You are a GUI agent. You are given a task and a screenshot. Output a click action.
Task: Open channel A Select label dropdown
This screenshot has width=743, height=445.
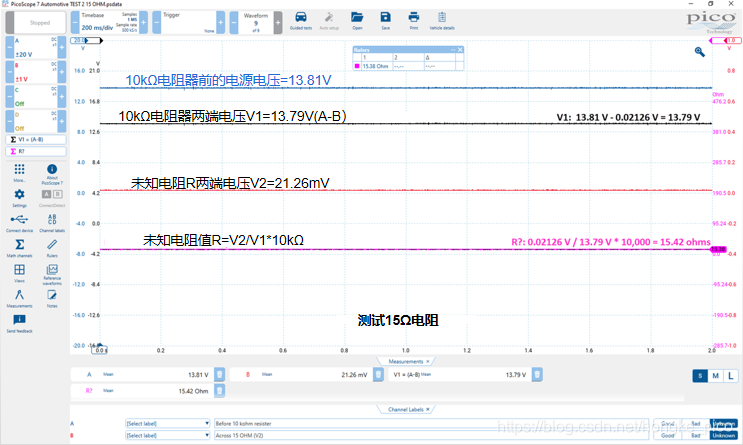point(168,423)
